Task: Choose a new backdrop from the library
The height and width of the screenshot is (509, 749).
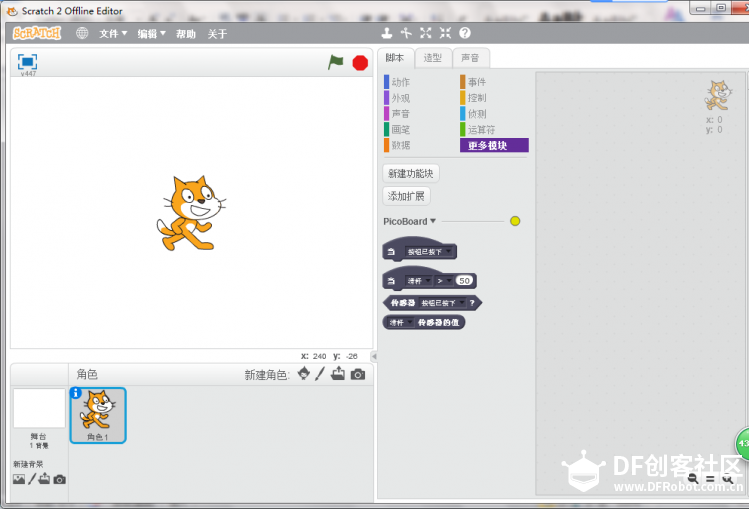Action: click(x=19, y=479)
